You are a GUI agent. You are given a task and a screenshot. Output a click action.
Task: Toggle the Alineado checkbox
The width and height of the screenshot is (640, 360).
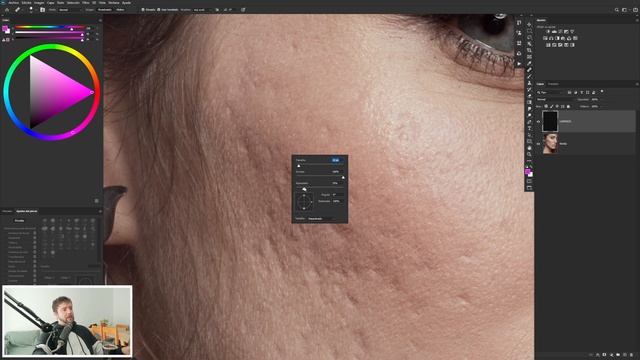click(x=143, y=9)
